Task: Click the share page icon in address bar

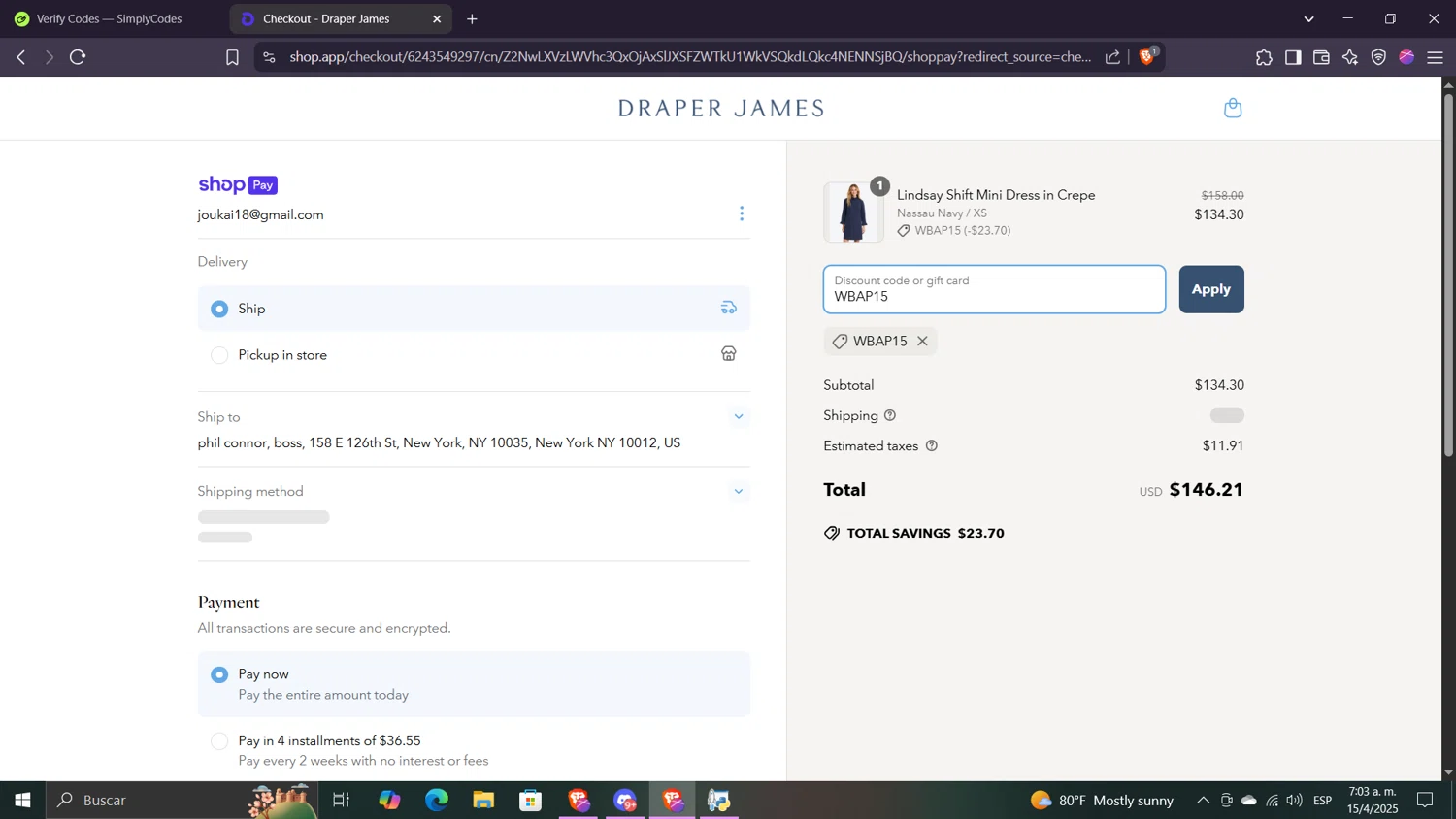Action: tap(1112, 57)
